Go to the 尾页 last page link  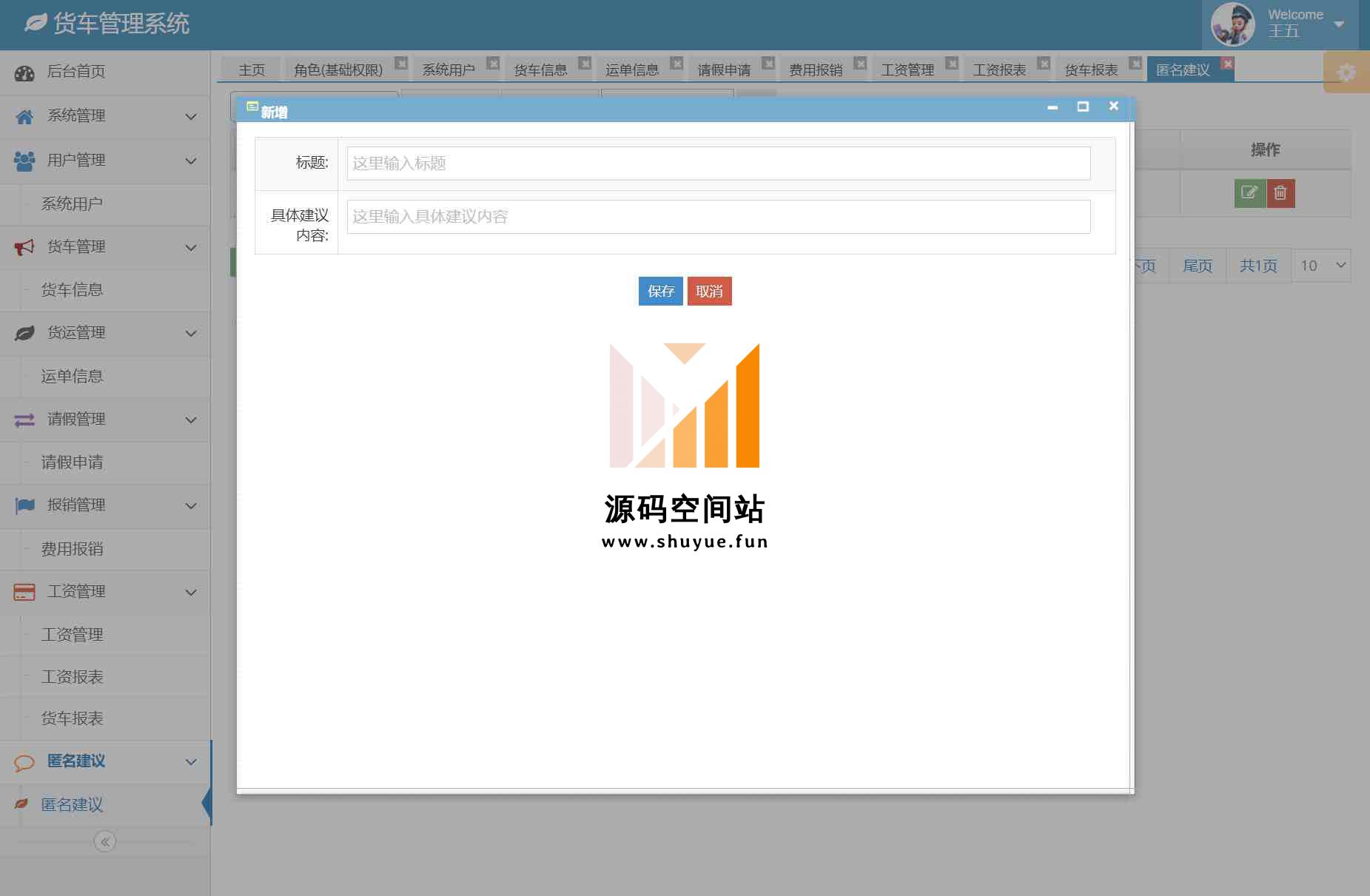pos(1198,266)
